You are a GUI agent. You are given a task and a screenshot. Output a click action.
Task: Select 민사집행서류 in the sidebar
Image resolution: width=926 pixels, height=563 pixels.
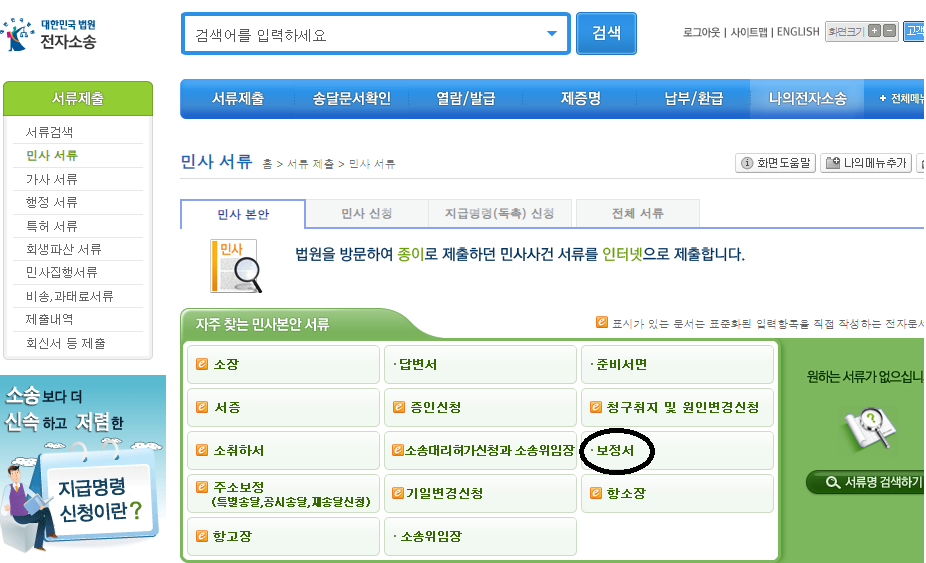coord(61,272)
